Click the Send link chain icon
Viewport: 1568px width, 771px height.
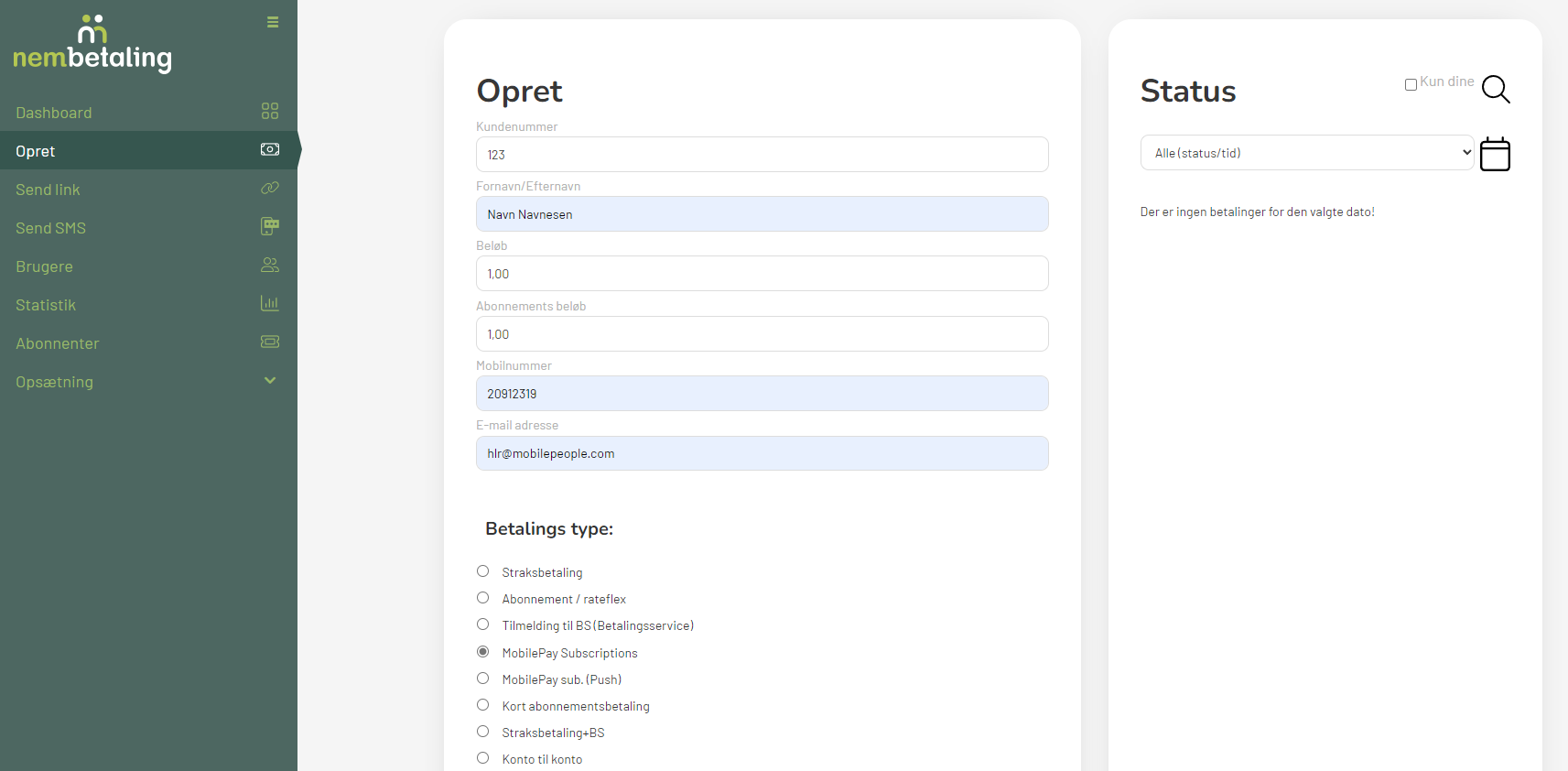[270, 189]
